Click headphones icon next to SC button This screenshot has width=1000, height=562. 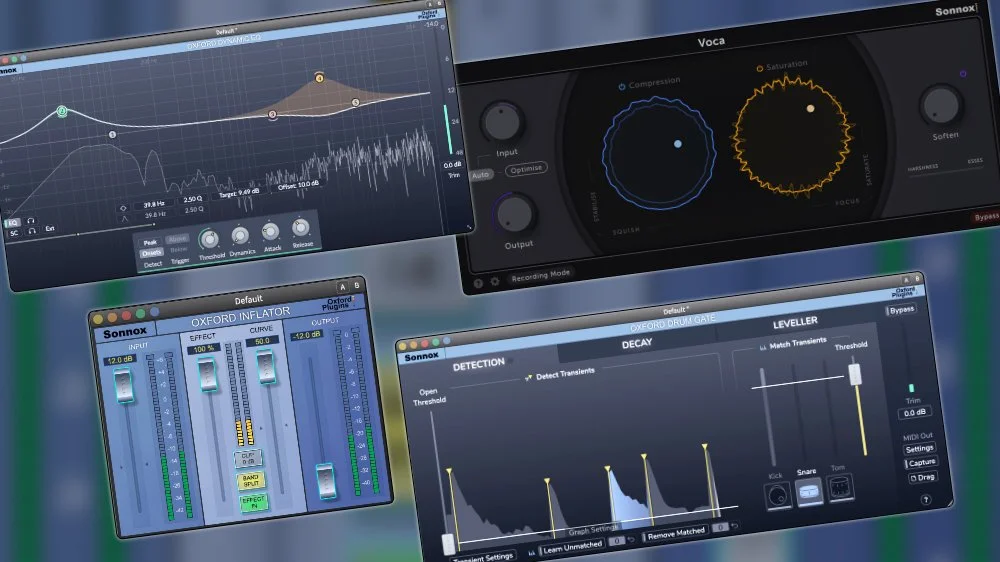(x=32, y=231)
